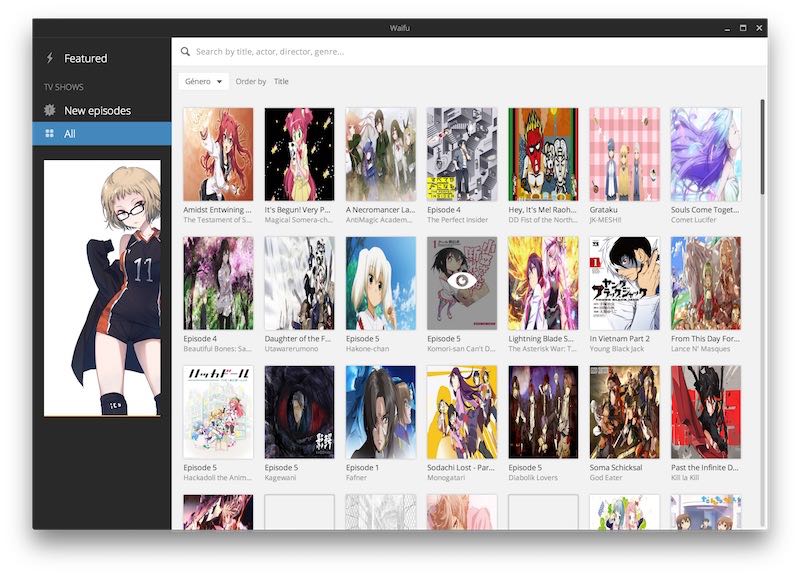This screenshot has width=800, height=576.
Task: Open the Sodachi Lost poster
Action: click(462, 412)
